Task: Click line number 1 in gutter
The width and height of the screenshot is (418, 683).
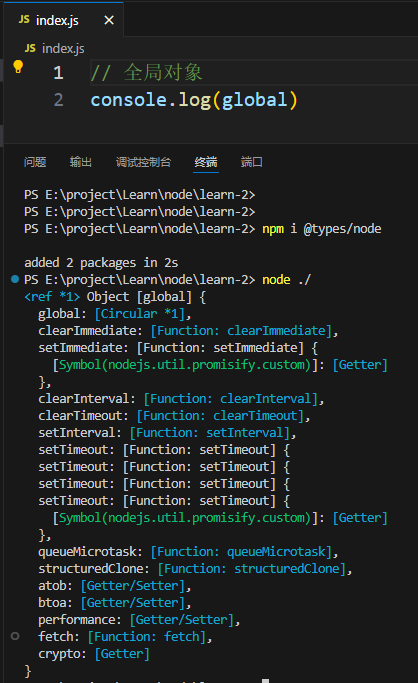Action: coord(58,73)
